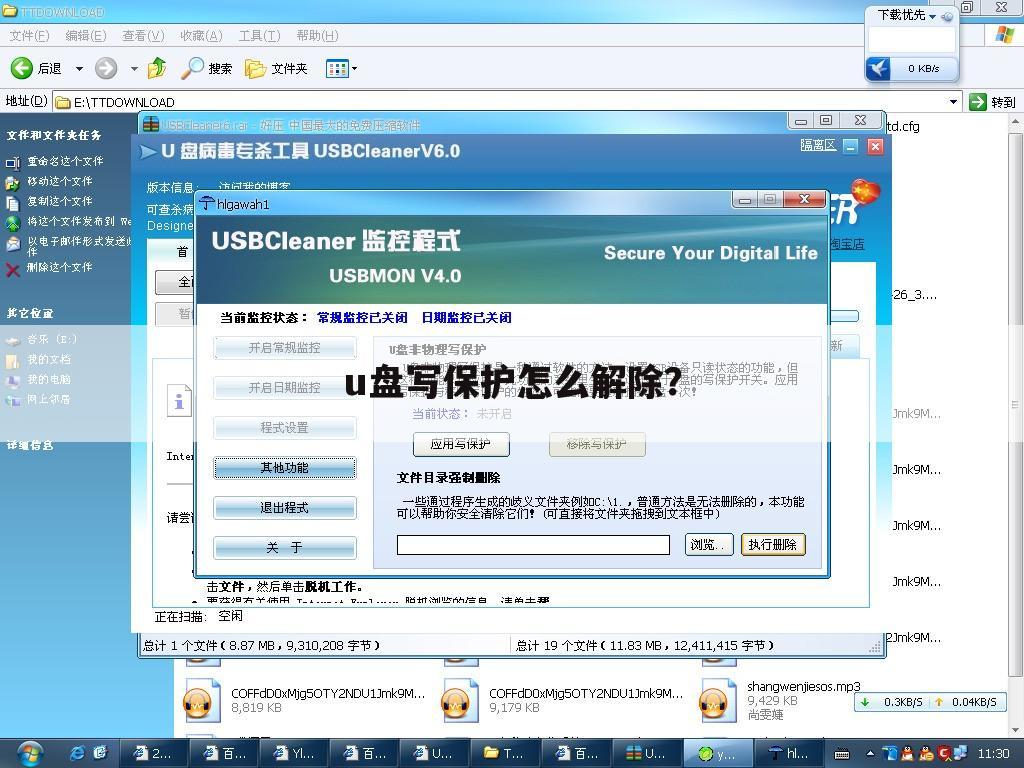Show hidden tray icons arrow
This screenshot has height=768, width=1024.
pos(870,754)
